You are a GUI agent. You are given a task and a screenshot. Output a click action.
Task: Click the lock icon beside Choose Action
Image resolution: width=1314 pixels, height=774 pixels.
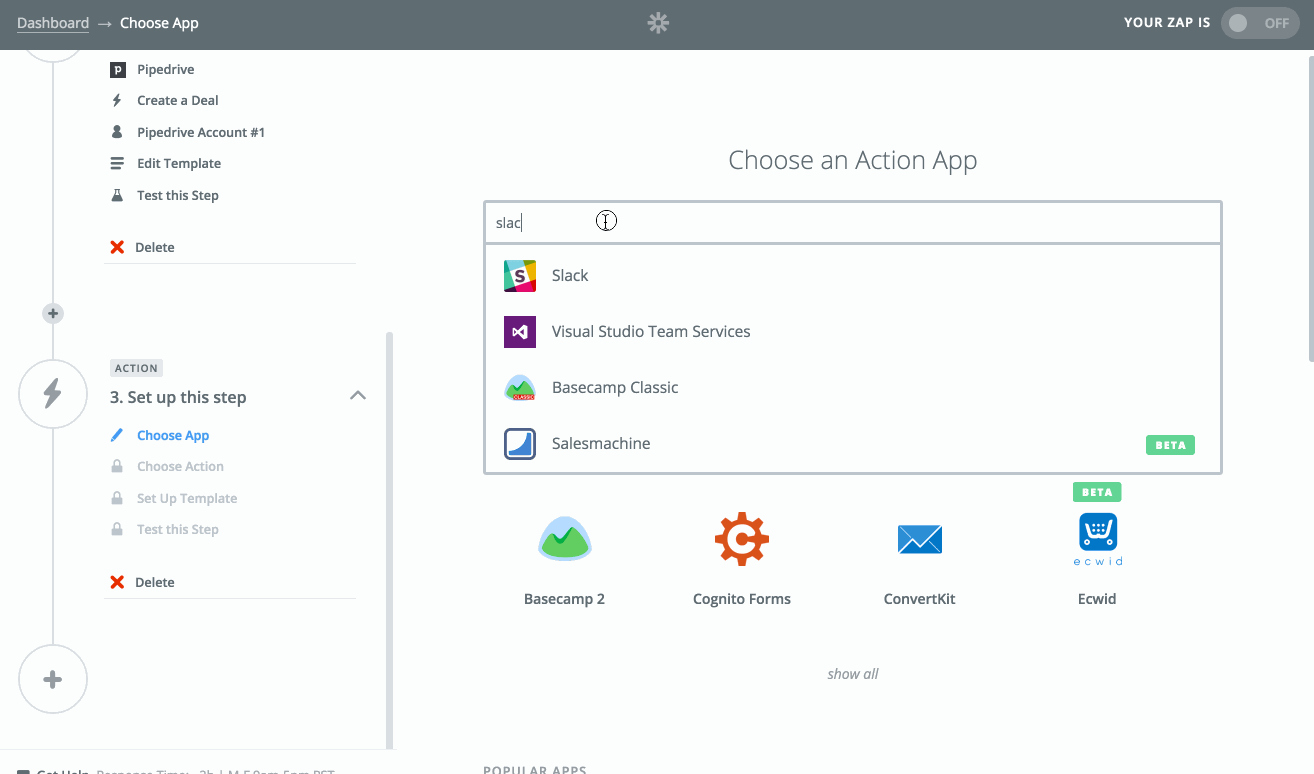pyautogui.click(x=117, y=466)
